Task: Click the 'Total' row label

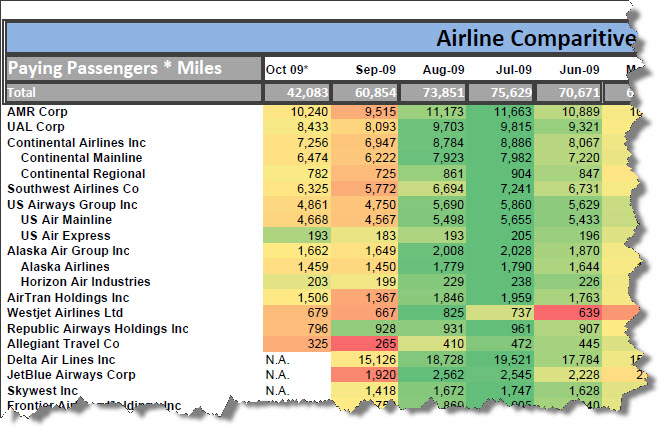Action: 134,93
